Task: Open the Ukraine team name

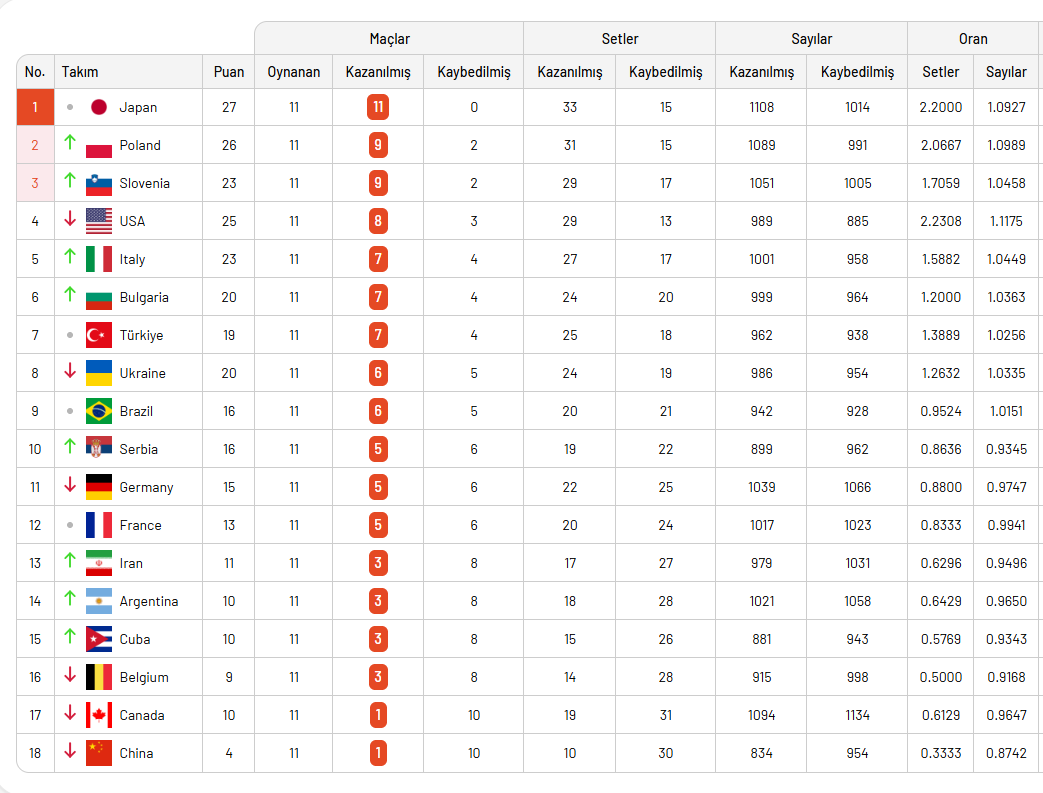Action: pyautogui.click(x=142, y=373)
